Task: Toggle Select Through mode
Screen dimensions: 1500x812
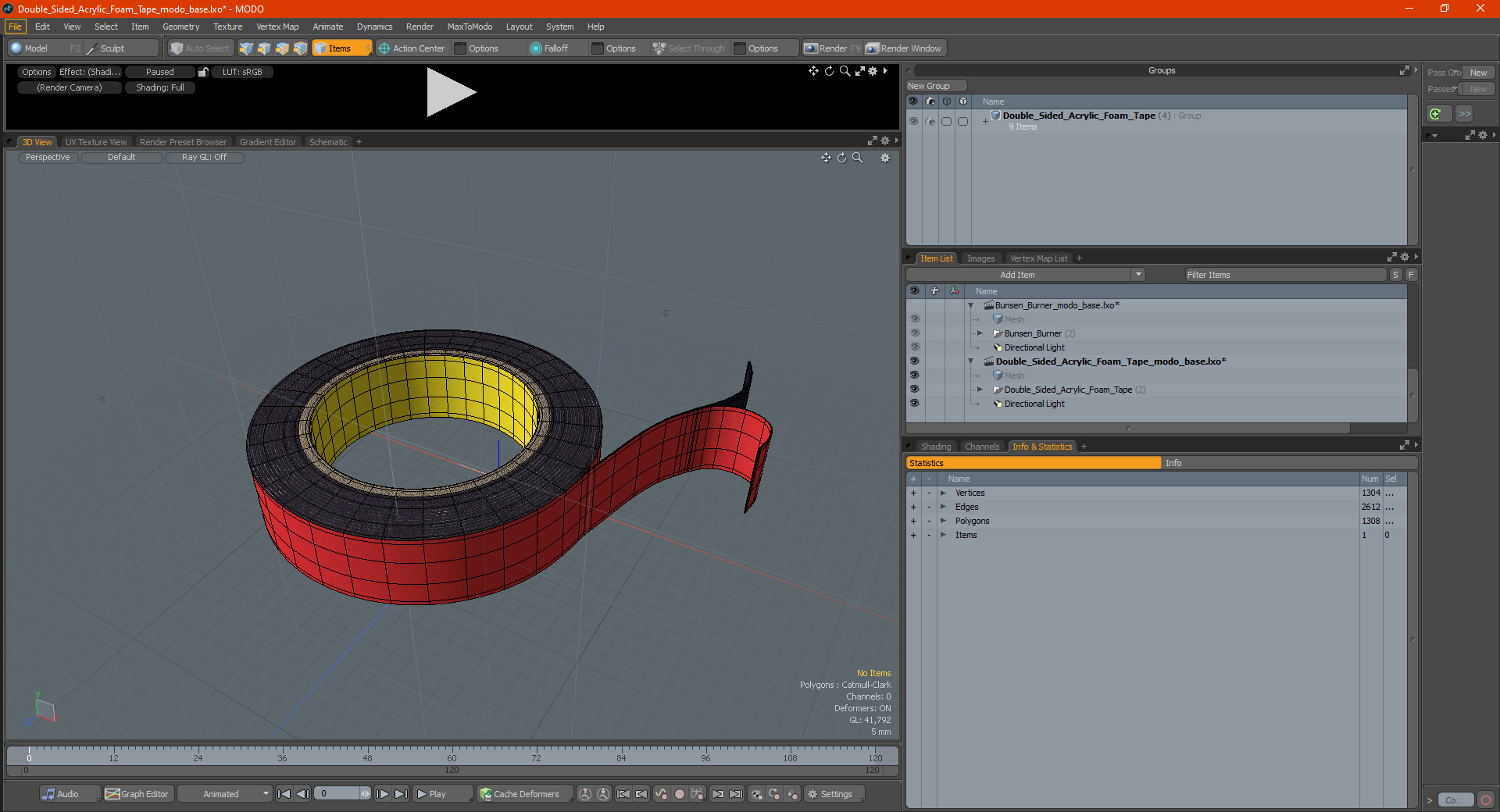Action: click(x=689, y=48)
